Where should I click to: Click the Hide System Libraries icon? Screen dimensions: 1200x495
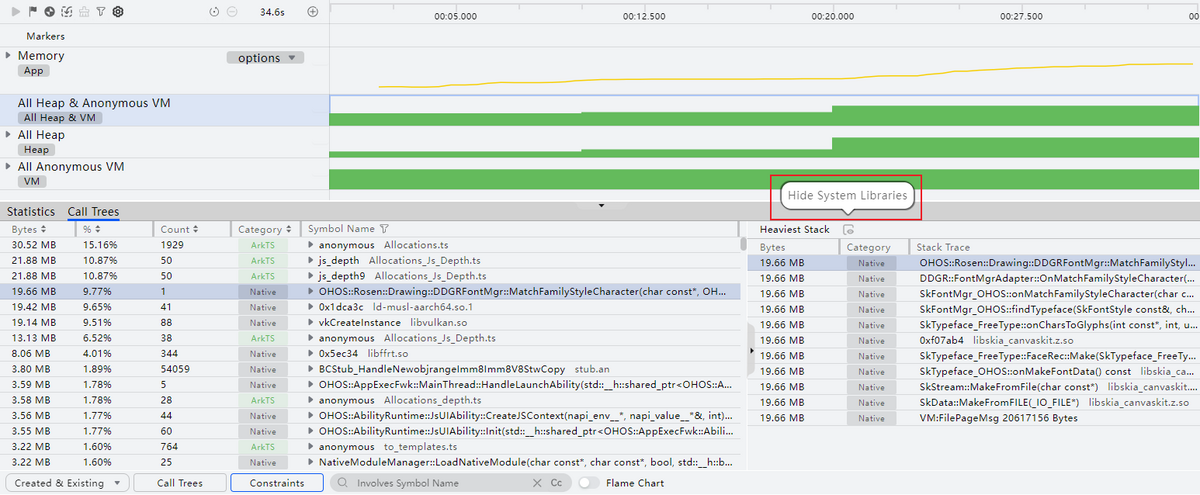pyautogui.click(x=848, y=230)
